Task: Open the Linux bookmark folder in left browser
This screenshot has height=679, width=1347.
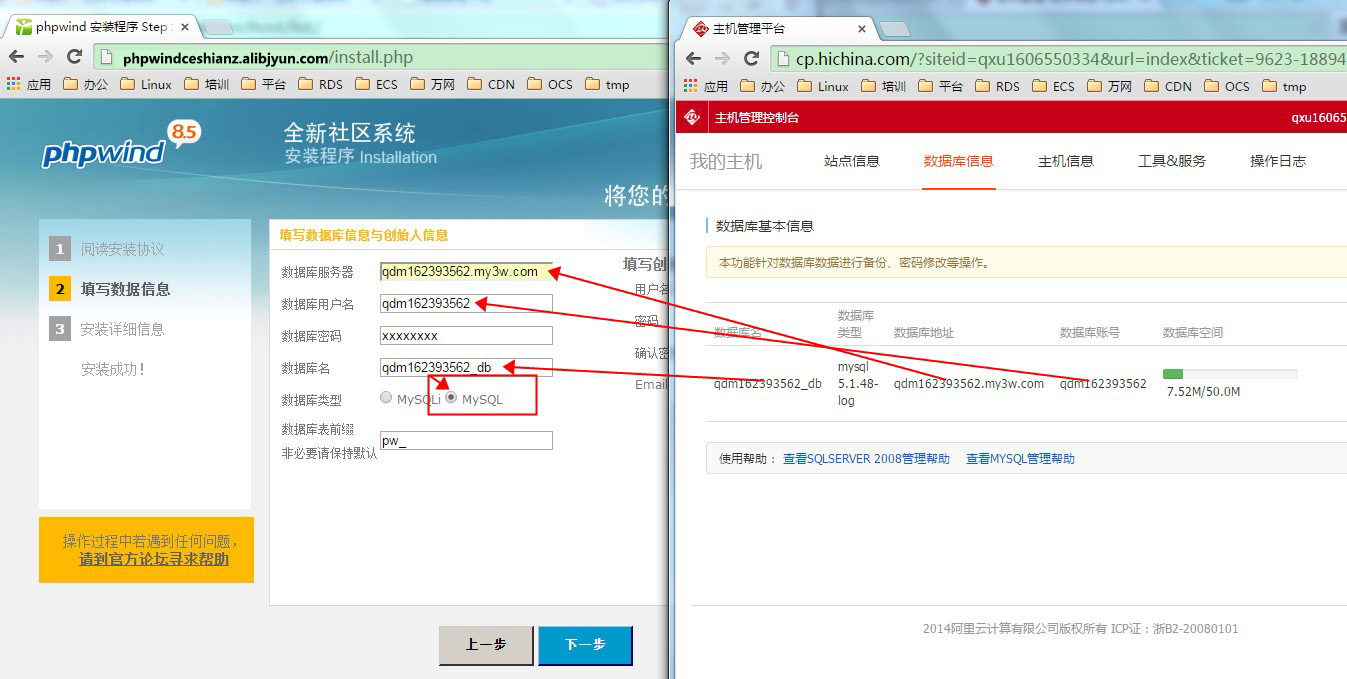Action: point(146,85)
